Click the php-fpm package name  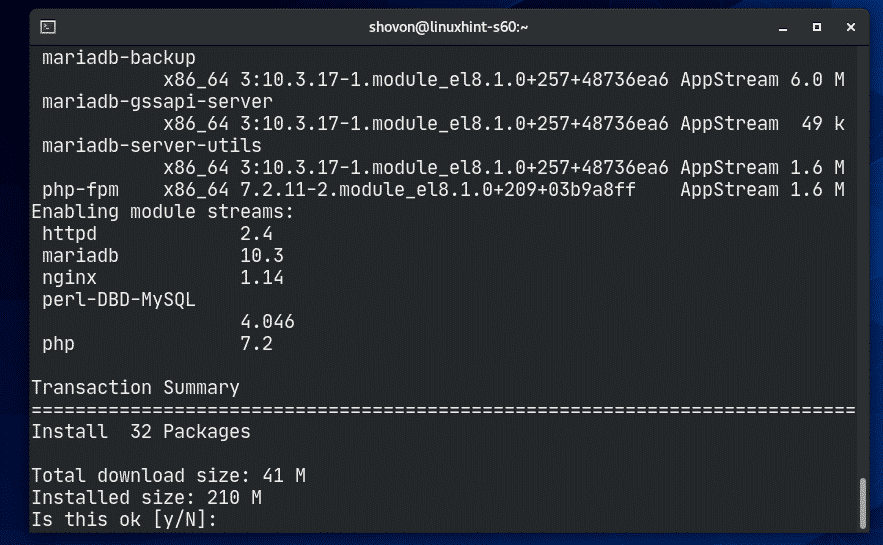point(75,189)
